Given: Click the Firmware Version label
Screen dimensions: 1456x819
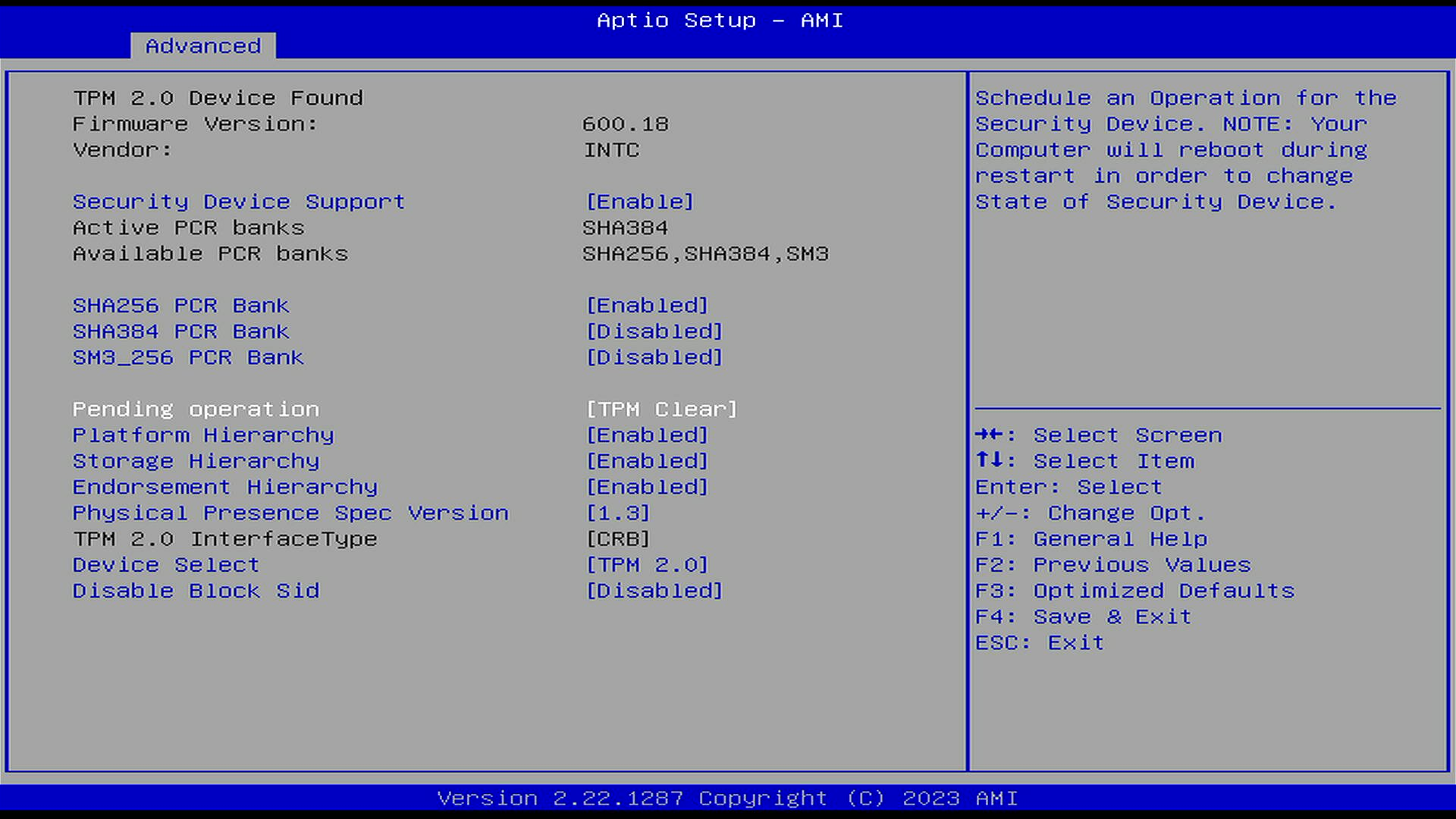Looking at the screenshot, I should (x=195, y=124).
